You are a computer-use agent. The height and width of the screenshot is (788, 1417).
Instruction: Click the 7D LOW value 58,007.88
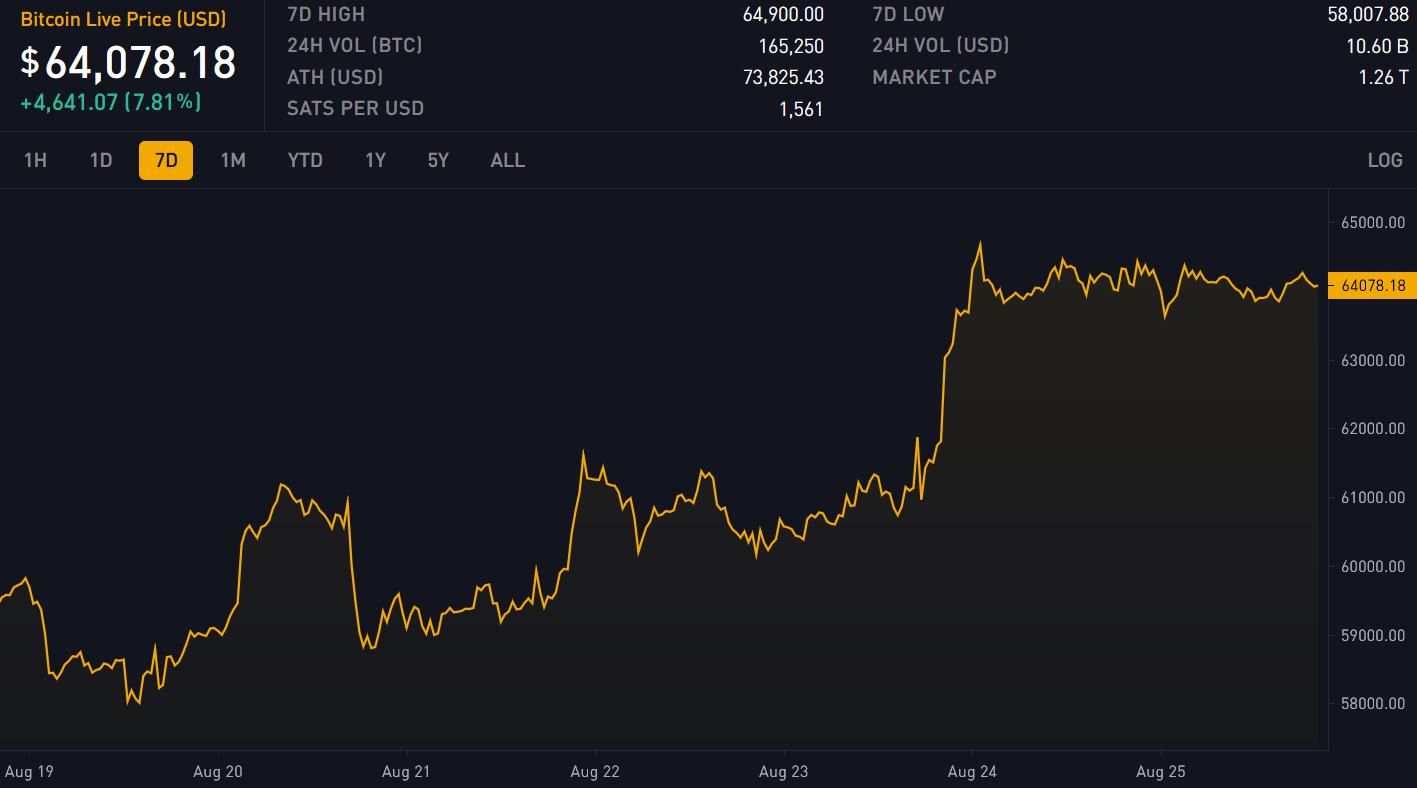tap(1367, 14)
